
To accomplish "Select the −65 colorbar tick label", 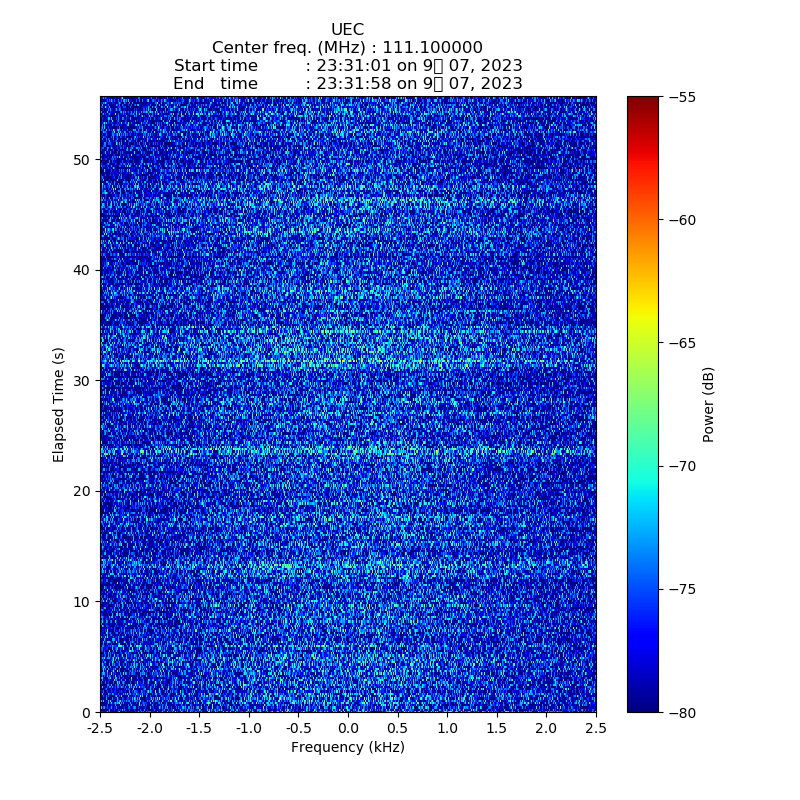I will coord(685,343).
